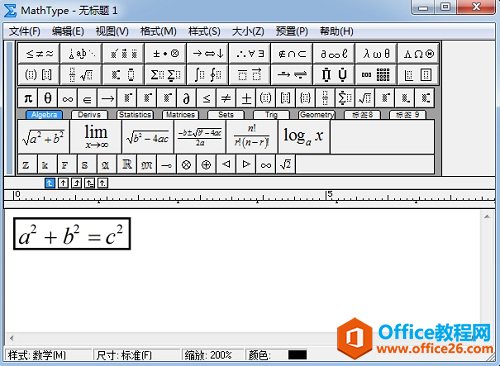Insert the ≤ symbol from small bar
The height and width of the screenshot is (366, 500).
(206, 98)
